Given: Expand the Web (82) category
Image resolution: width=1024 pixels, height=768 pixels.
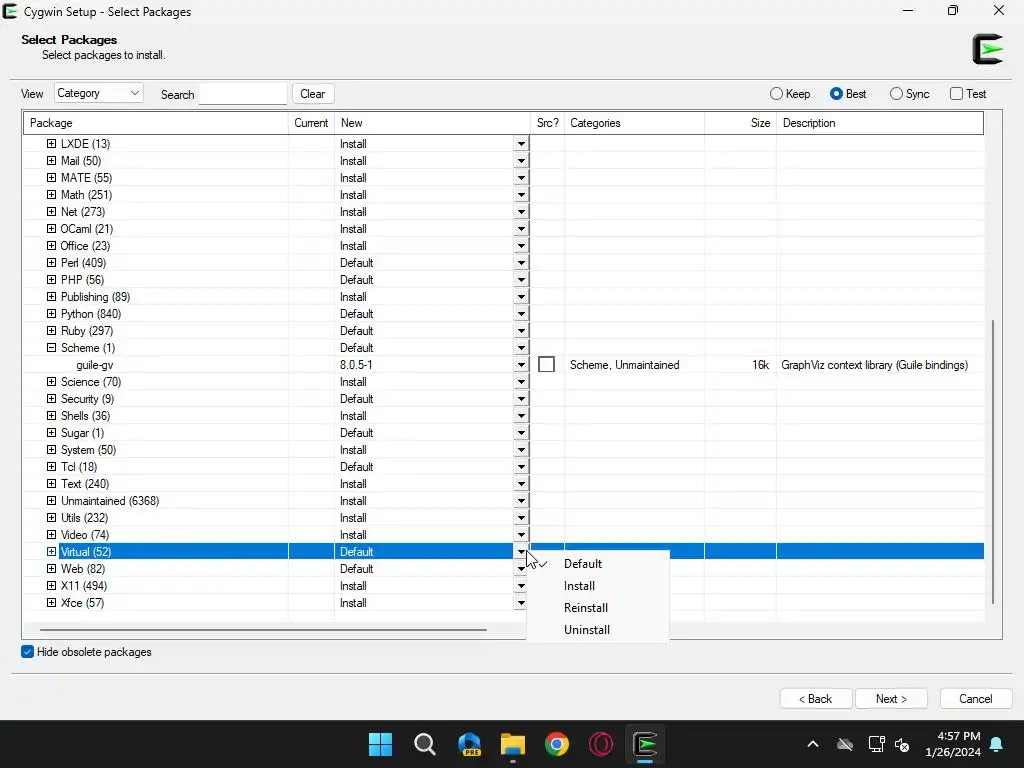Looking at the screenshot, I should tap(52, 568).
